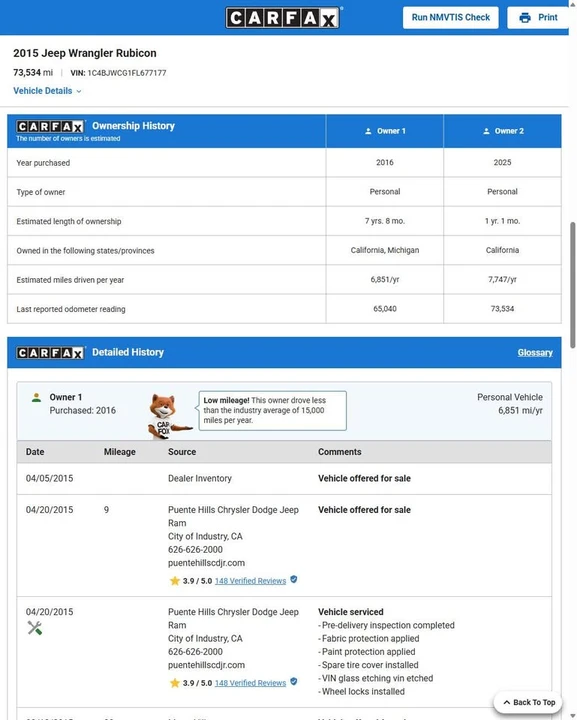Click the green Owner 1 icon in Detailed History

point(36,398)
